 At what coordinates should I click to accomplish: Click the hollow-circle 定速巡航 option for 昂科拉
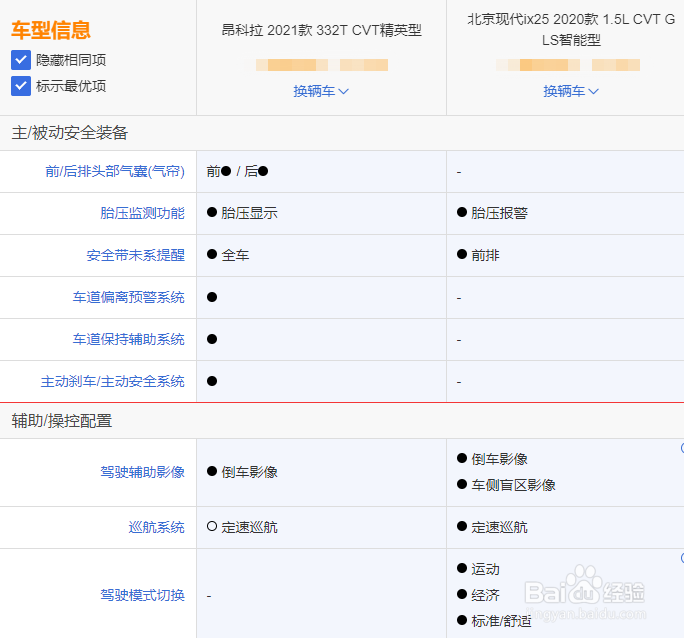242,527
